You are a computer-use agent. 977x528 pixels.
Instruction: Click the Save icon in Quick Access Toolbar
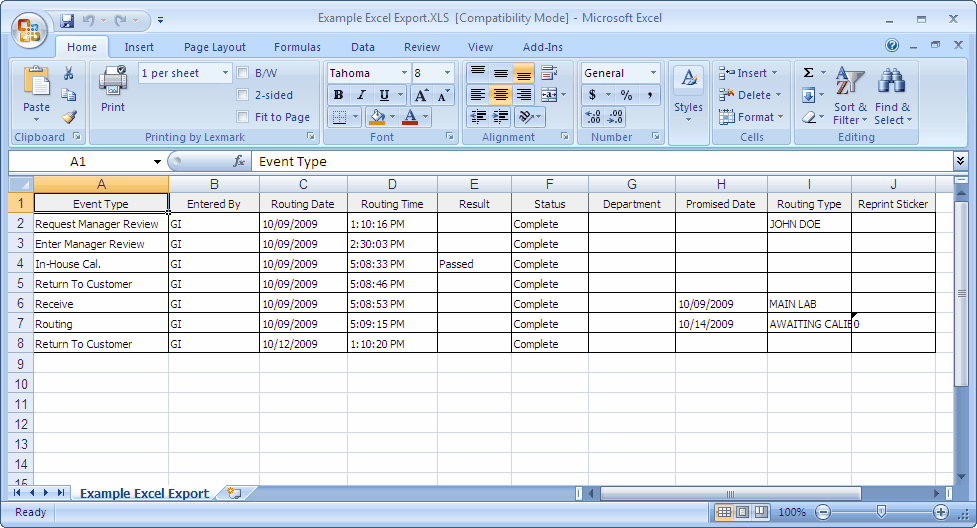67,19
